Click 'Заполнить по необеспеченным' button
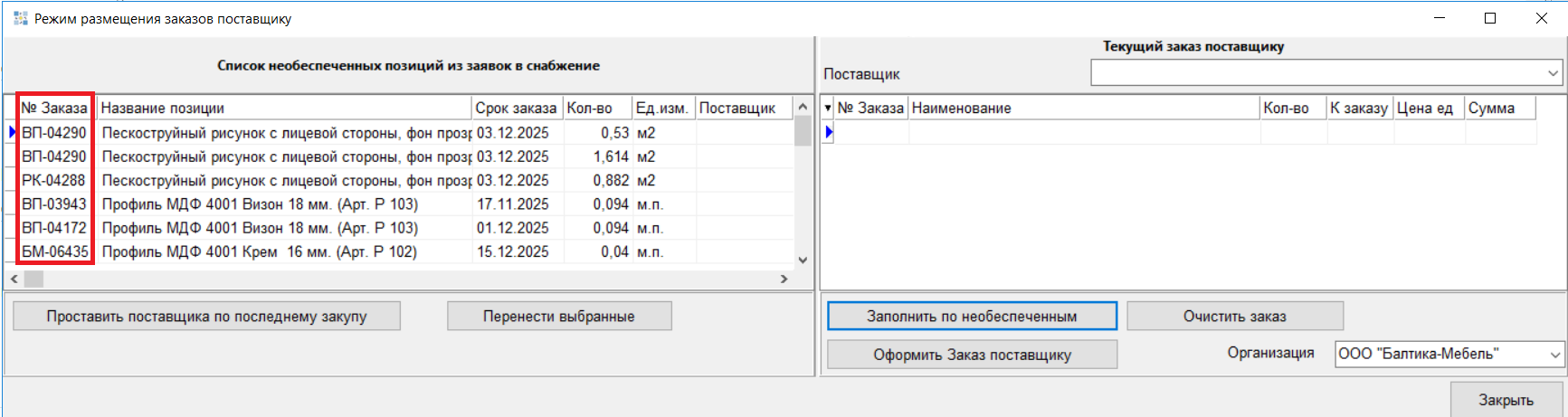Image resolution: width=1568 pixels, height=417 pixels. pos(972,317)
